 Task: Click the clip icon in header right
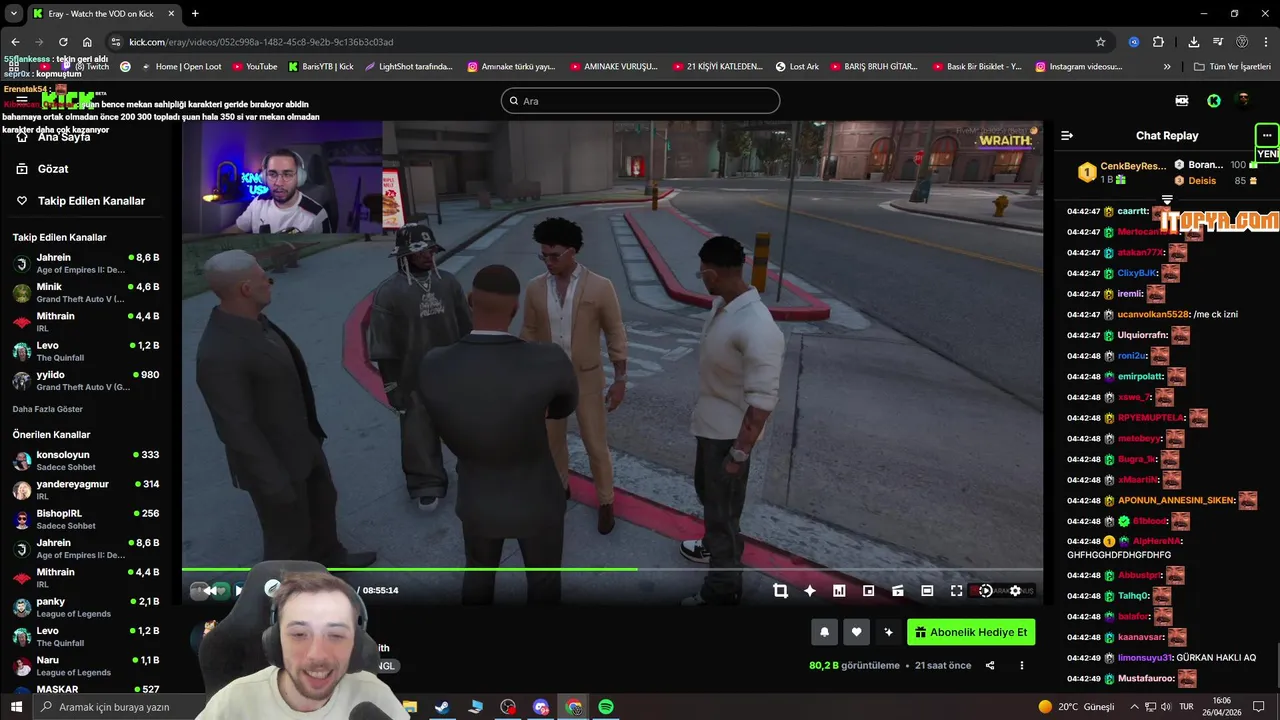[x=1182, y=101]
